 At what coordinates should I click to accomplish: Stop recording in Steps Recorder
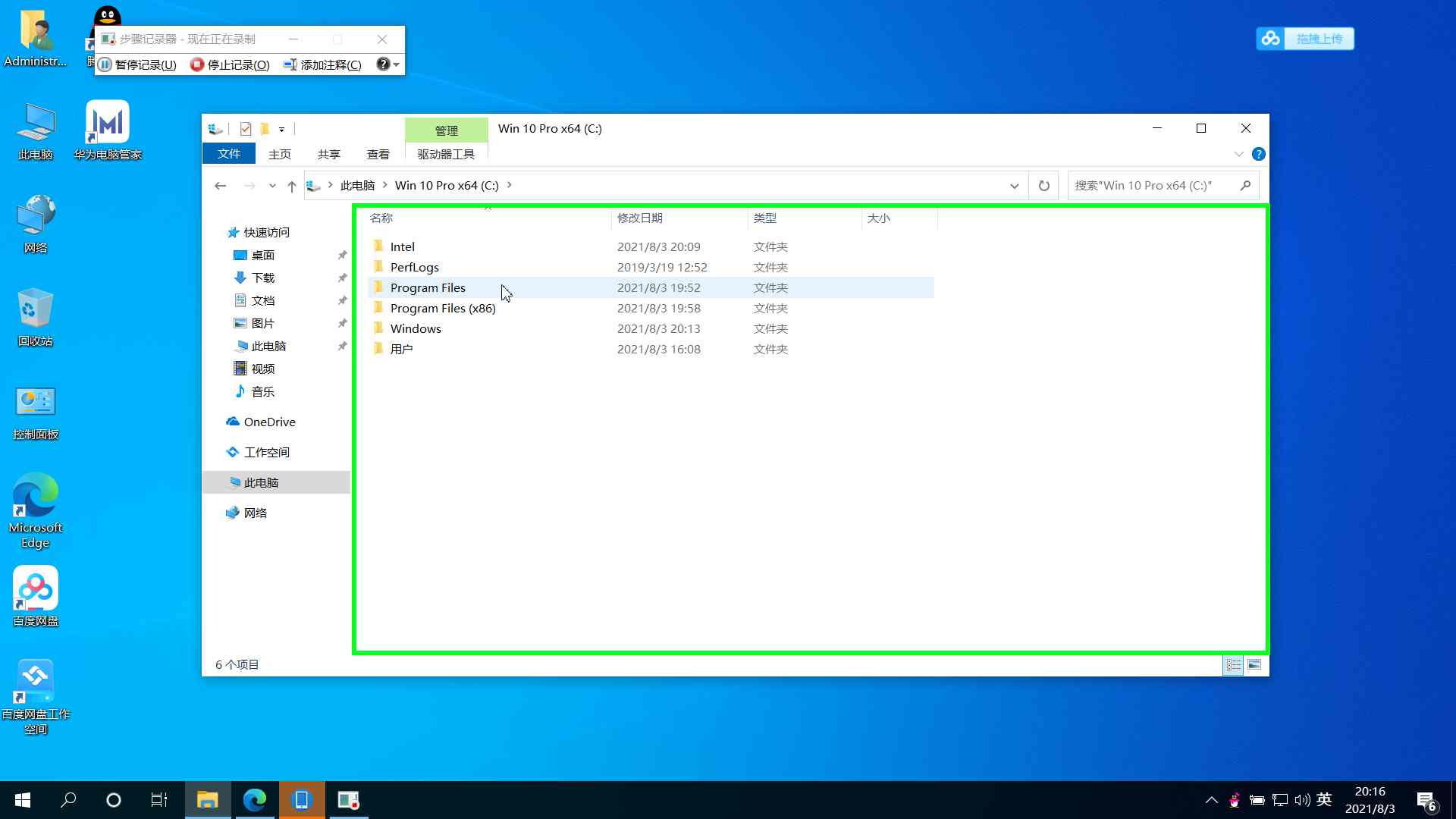[x=230, y=65]
